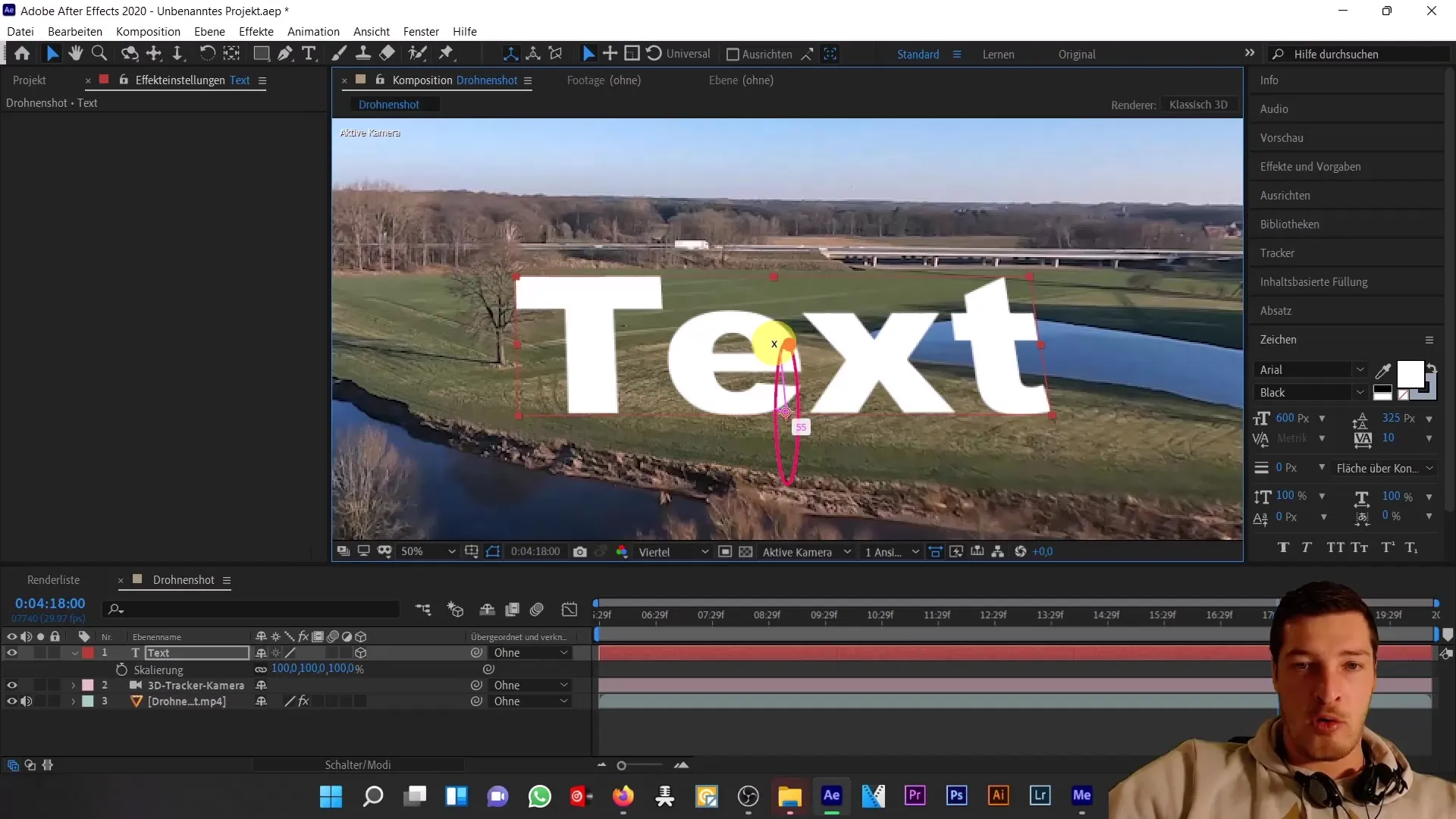
Task: Toggle Skalierung constrain proportions link
Action: coord(261,669)
